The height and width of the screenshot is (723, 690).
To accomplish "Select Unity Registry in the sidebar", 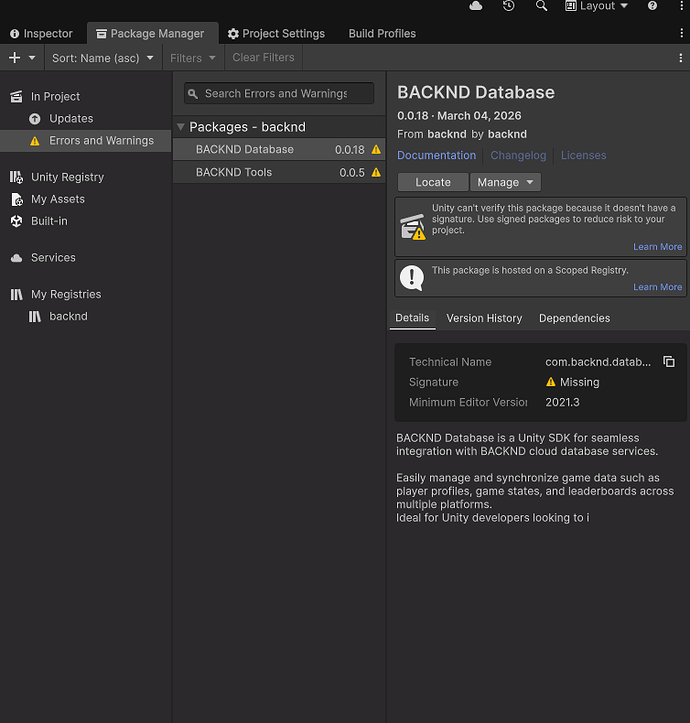I will pyautogui.click(x=67, y=177).
